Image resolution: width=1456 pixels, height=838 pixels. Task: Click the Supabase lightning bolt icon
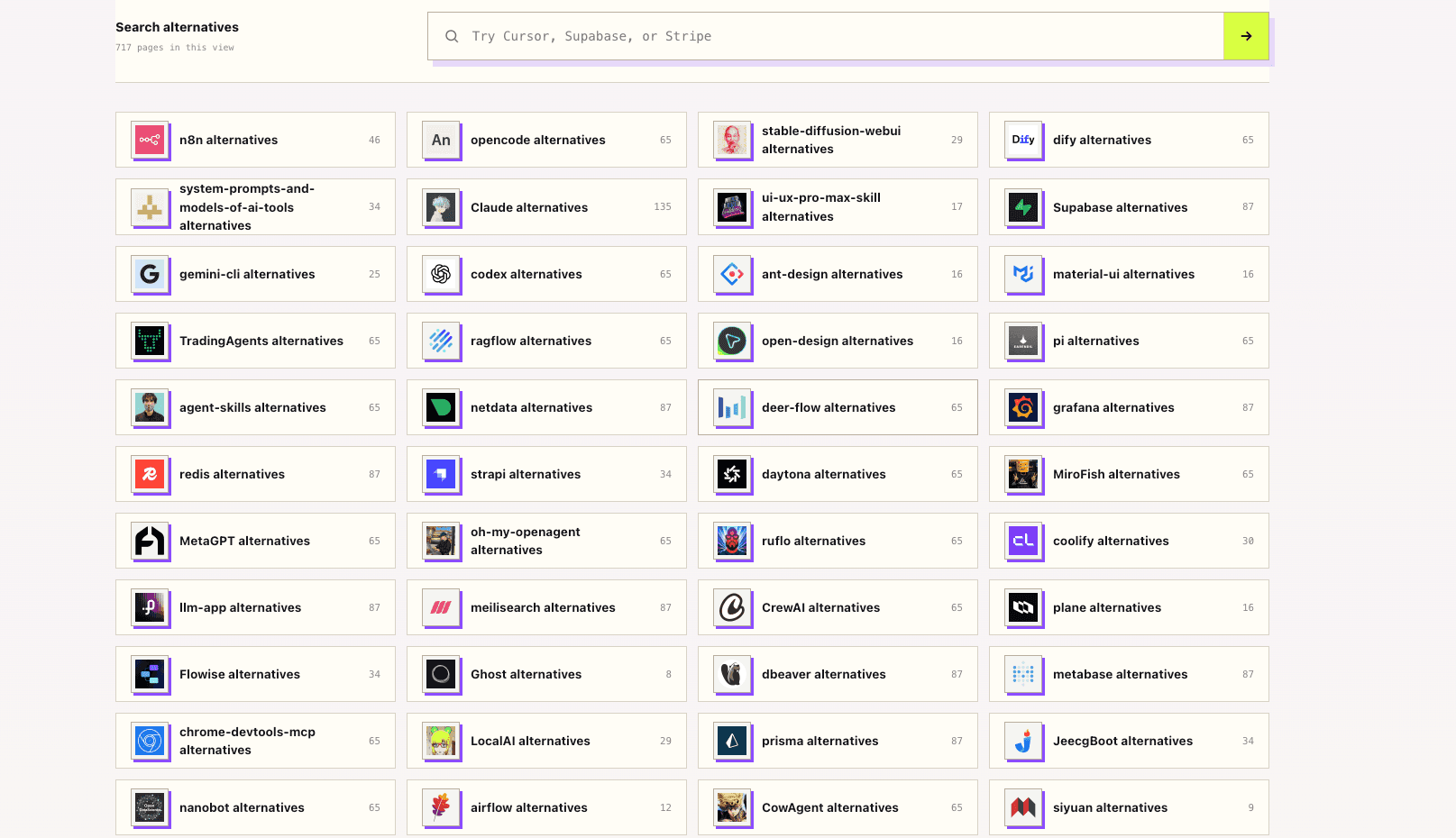(1023, 207)
